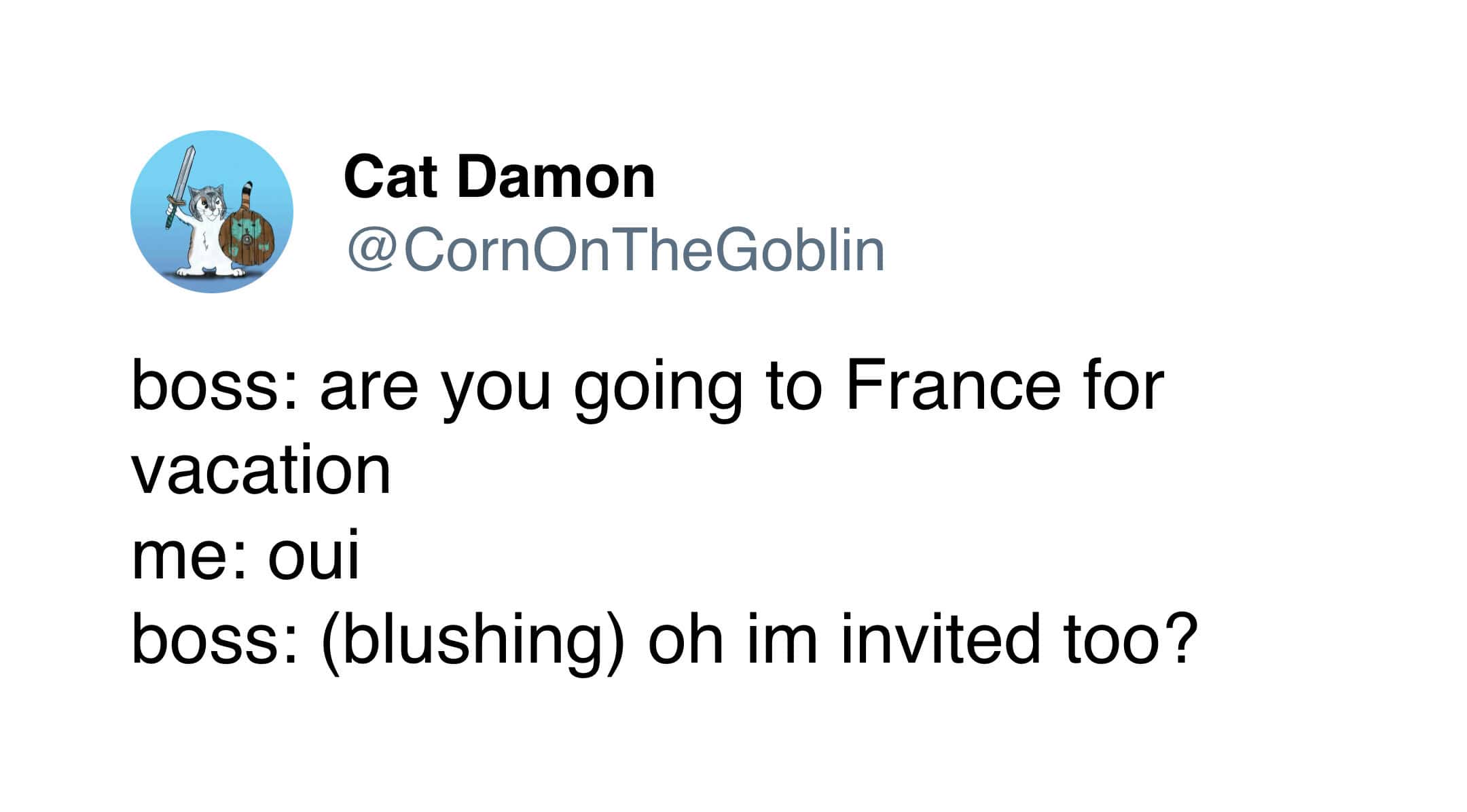1467x812 pixels.
Task: Click the word vacation in the tweet
Action: pos(261,471)
